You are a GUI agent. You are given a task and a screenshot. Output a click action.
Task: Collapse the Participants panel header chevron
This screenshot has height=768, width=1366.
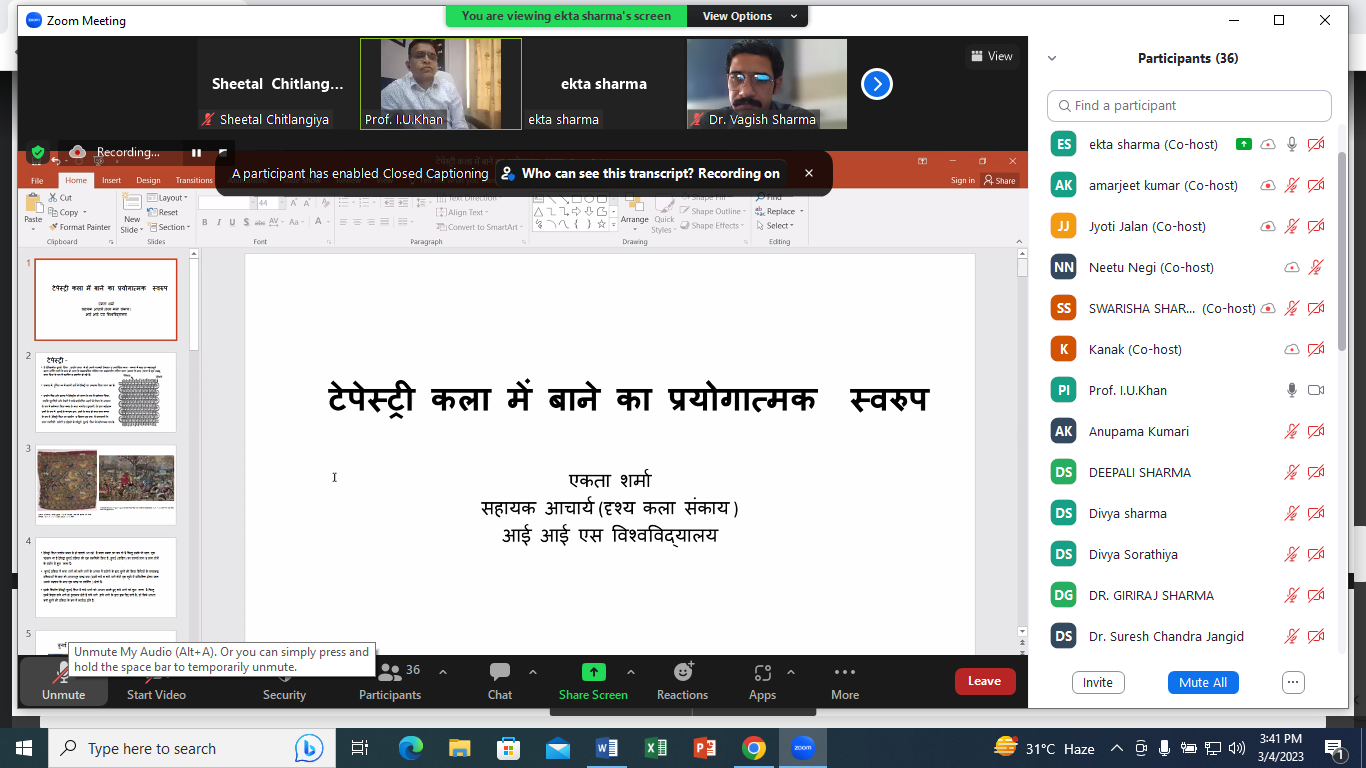[x=1052, y=59]
